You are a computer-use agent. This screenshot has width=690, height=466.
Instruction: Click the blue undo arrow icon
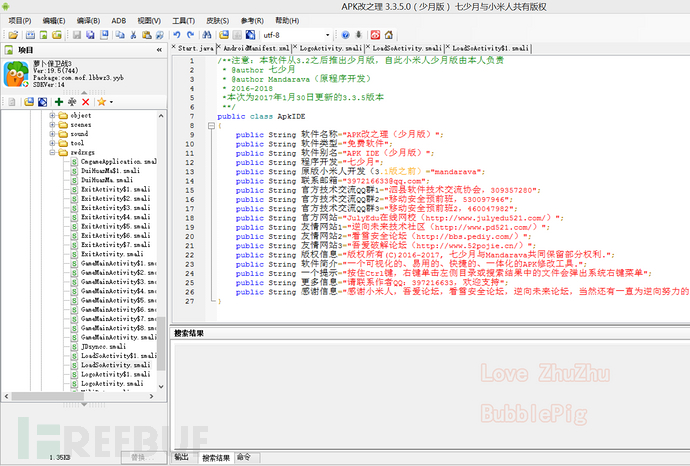(176, 35)
